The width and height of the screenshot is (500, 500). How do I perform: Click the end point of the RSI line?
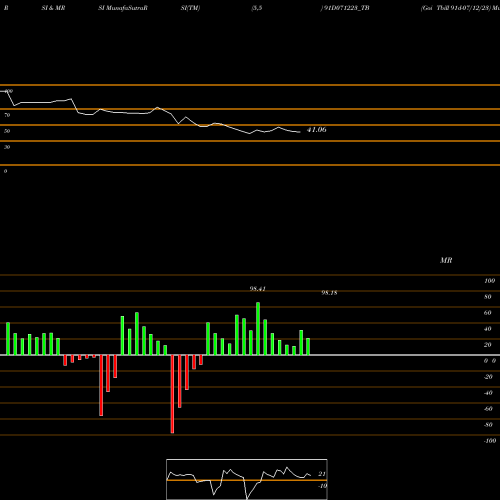click(x=300, y=132)
